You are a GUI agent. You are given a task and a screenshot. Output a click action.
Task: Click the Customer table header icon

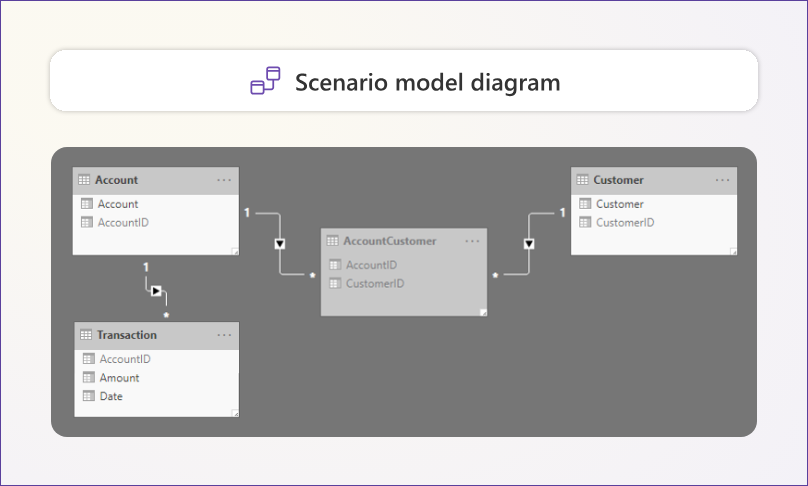[x=582, y=180]
